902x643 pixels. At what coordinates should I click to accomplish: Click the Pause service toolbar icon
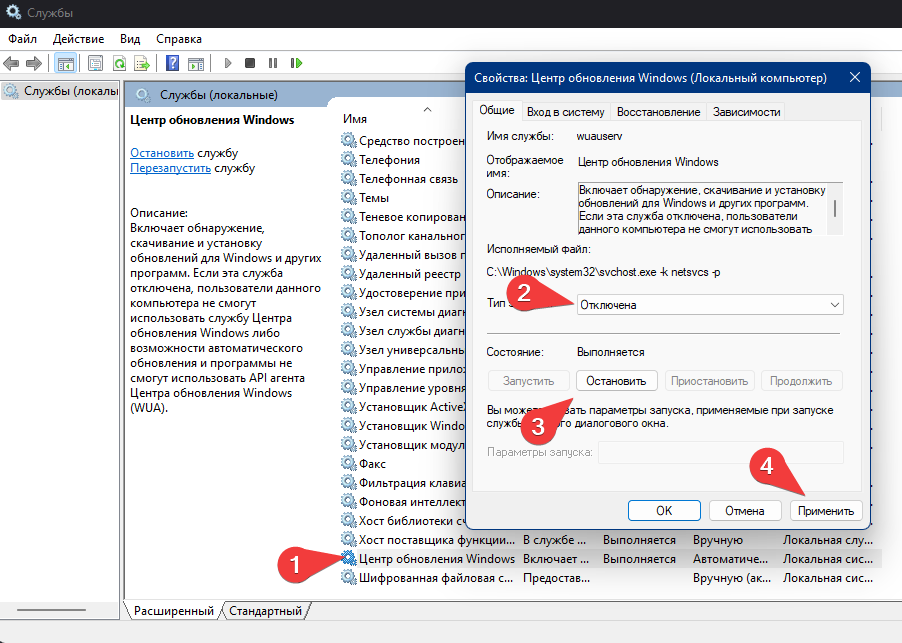pos(273,63)
